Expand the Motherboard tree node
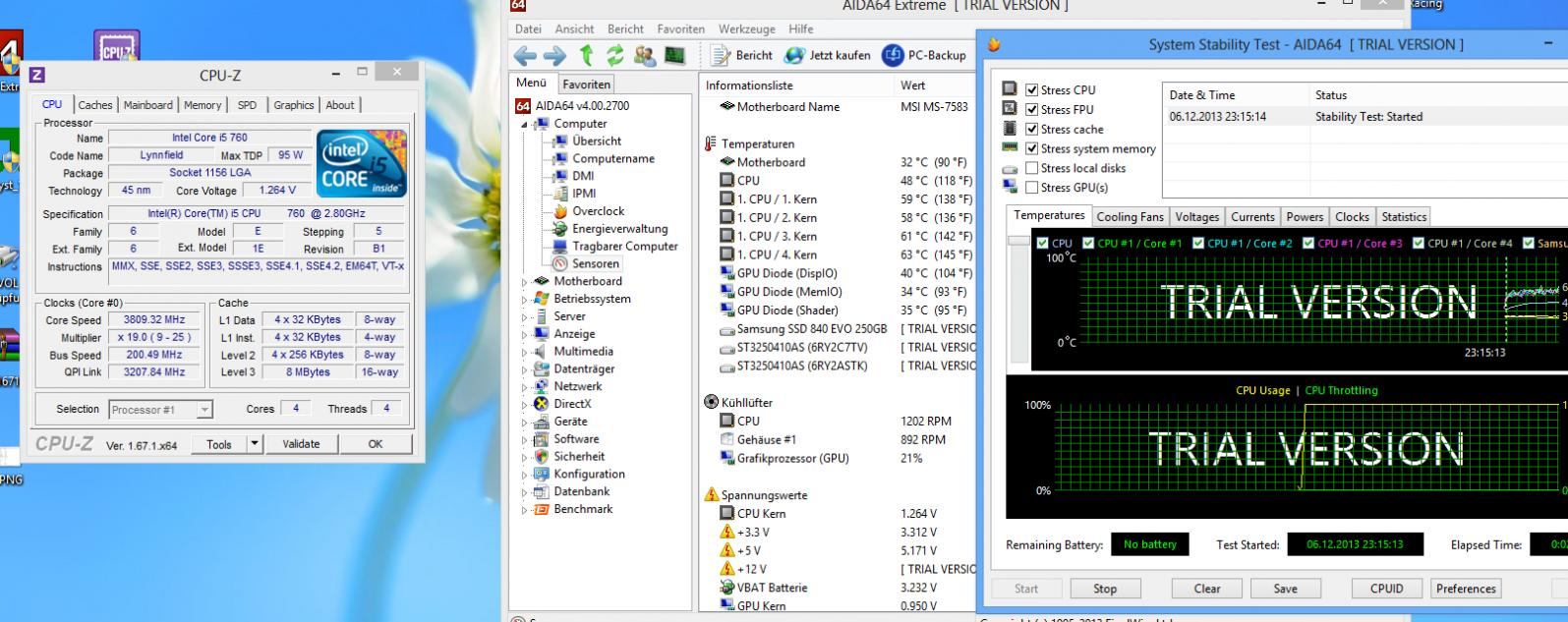Image resolution: width=1568 pixels, height=622 pixels. pyautogui.click(x=524, y=282)
